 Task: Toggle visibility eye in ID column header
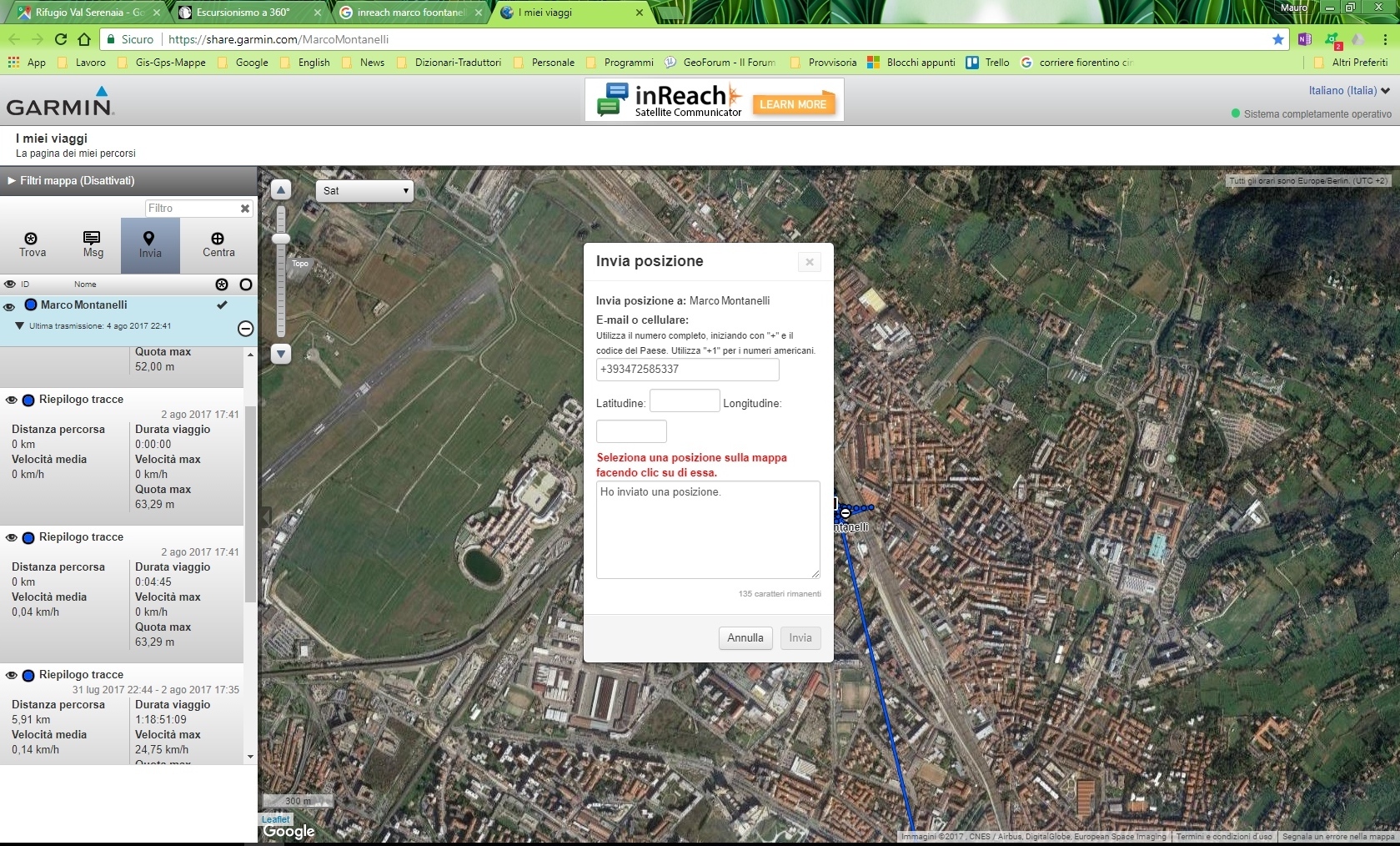point(9,285)
